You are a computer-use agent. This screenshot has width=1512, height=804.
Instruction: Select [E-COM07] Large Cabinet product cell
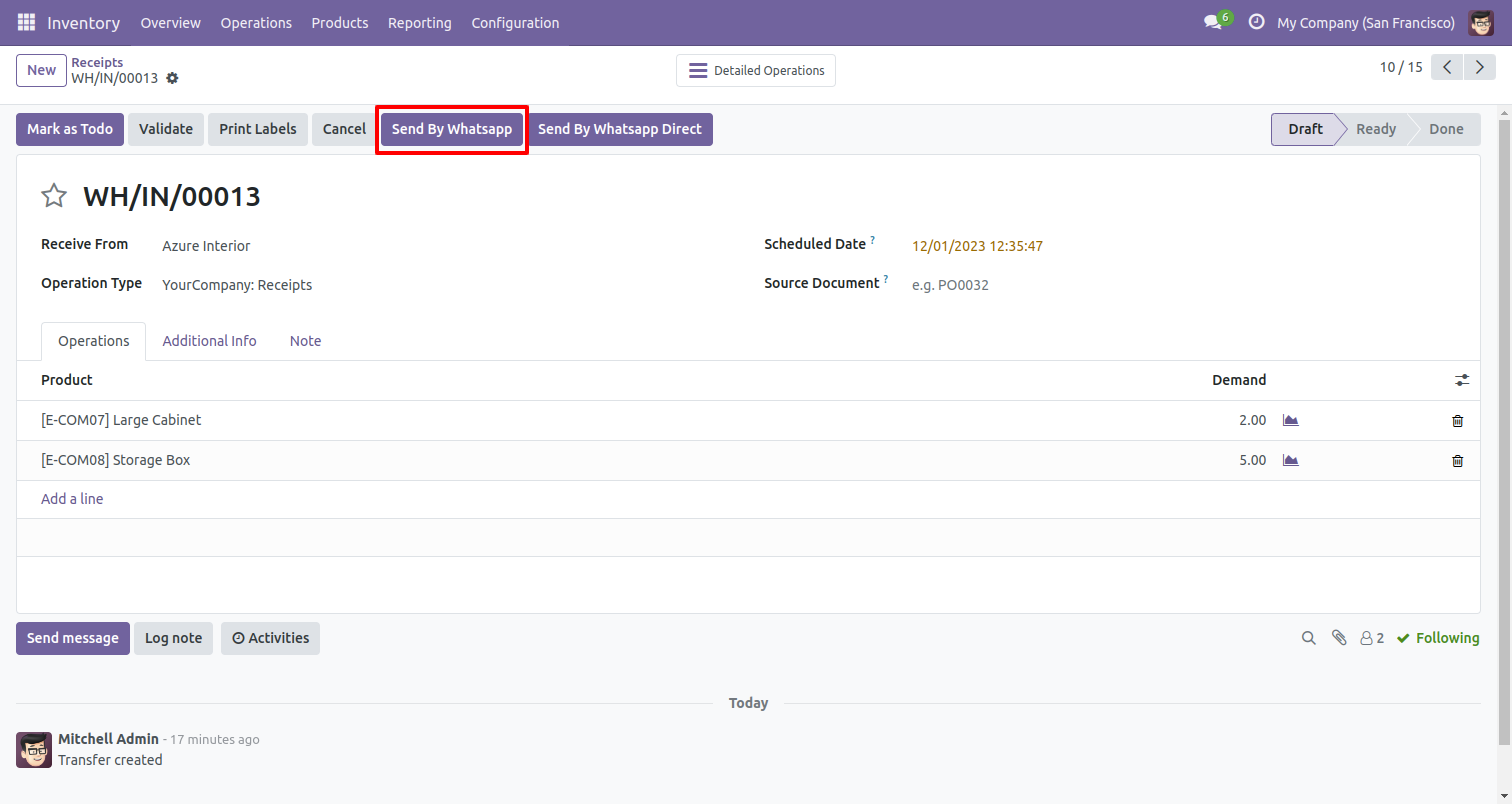(121, 421)
